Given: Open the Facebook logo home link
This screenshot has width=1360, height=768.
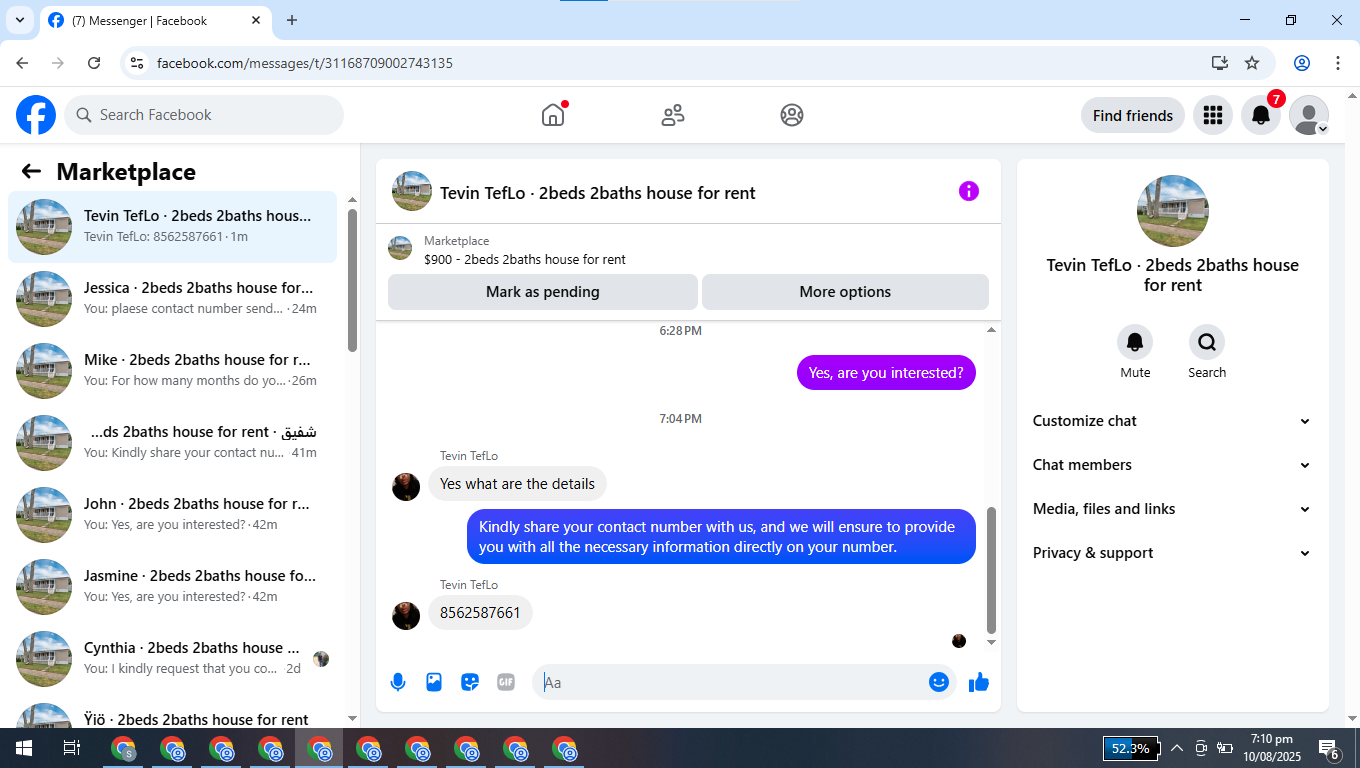Looking at the screenshot, I should [x=36, y=115].
